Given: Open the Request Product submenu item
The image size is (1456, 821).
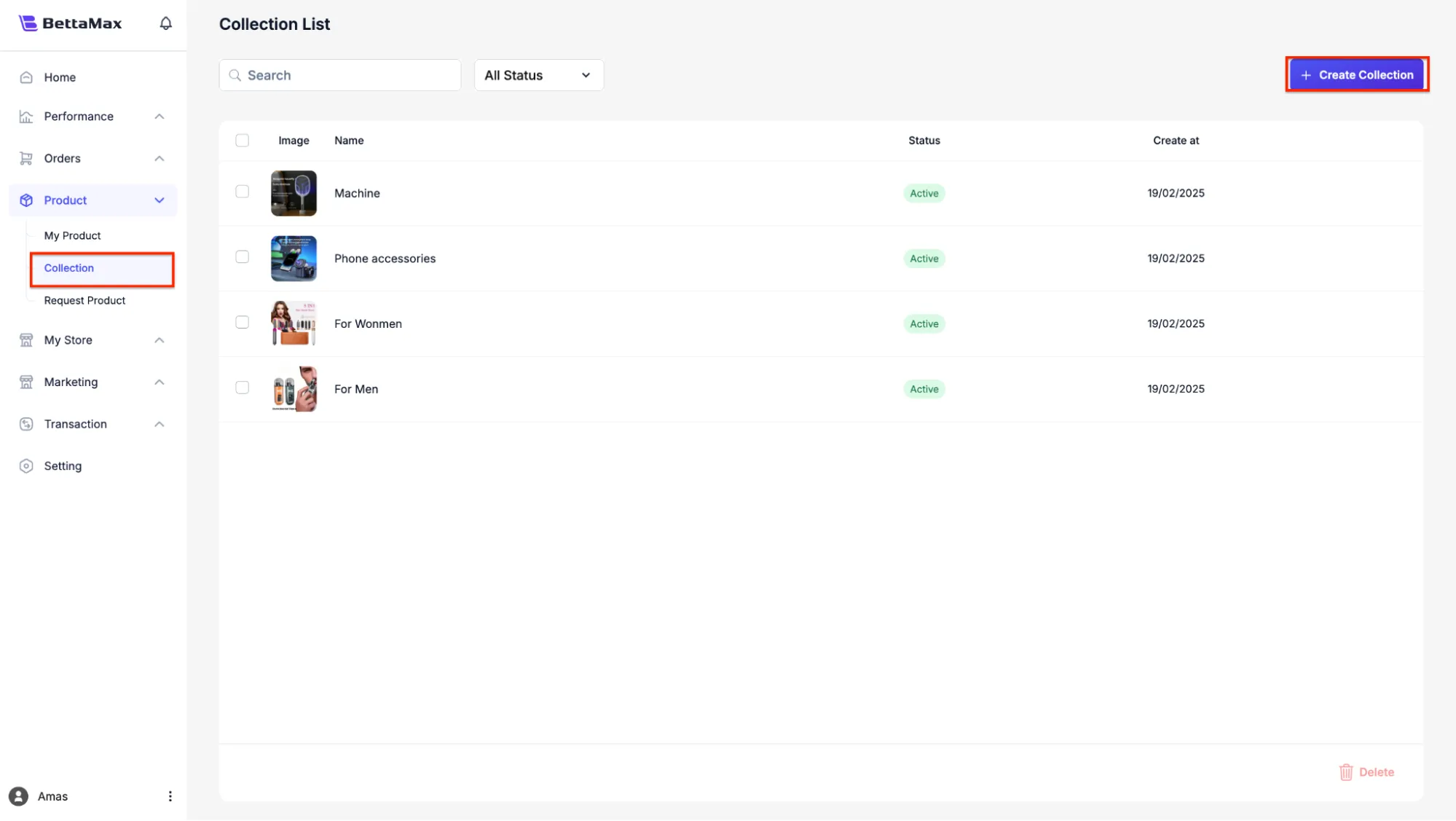Looking at the screenshot, I should point(84,300).
